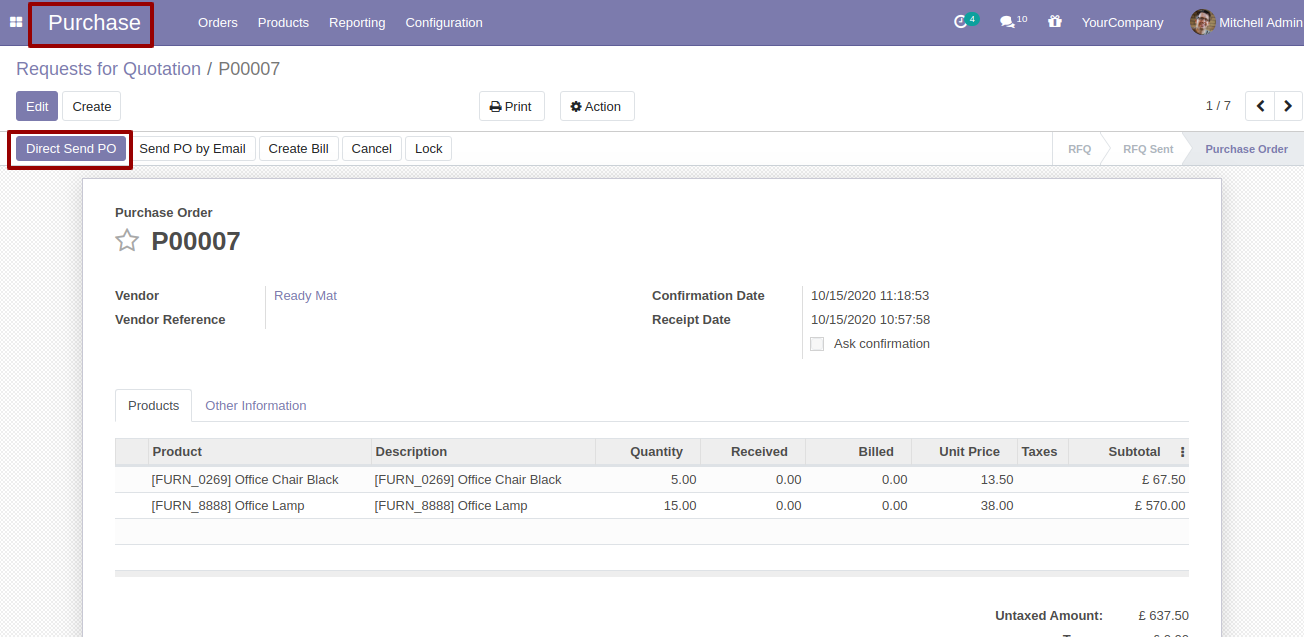Click Direct Send PO button
Screen dimensions: 1304x637
[x=71, y=149]
